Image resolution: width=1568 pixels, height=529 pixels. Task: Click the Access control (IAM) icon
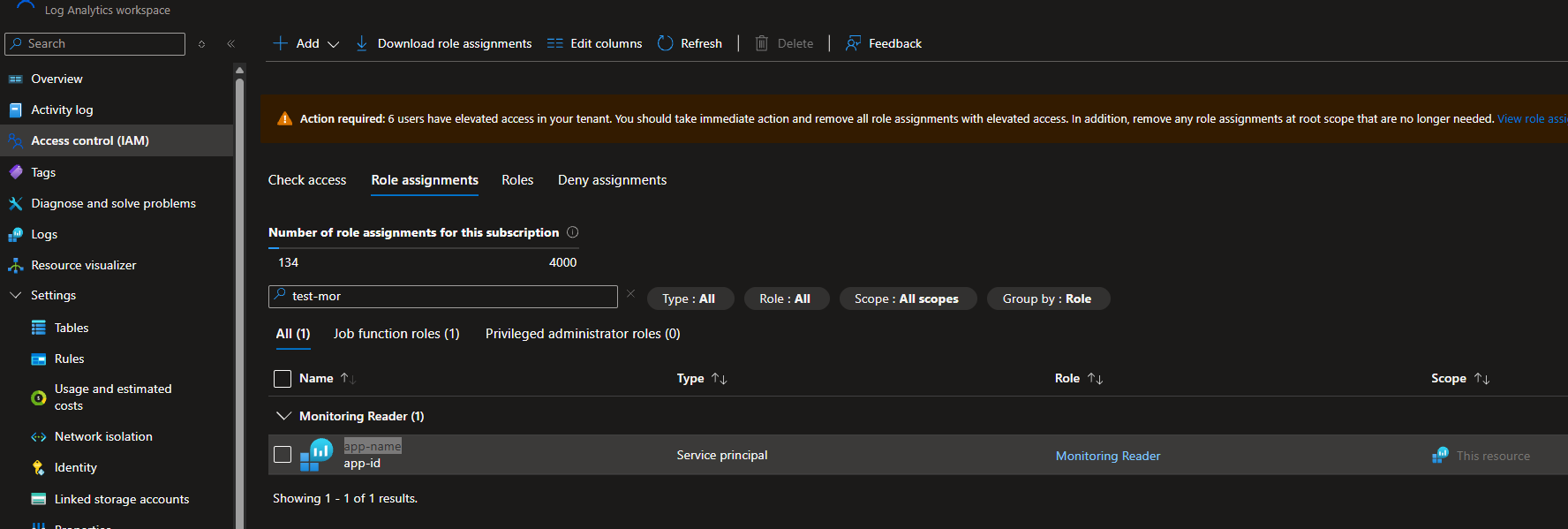pyautogui.click(x=15, y=140)
